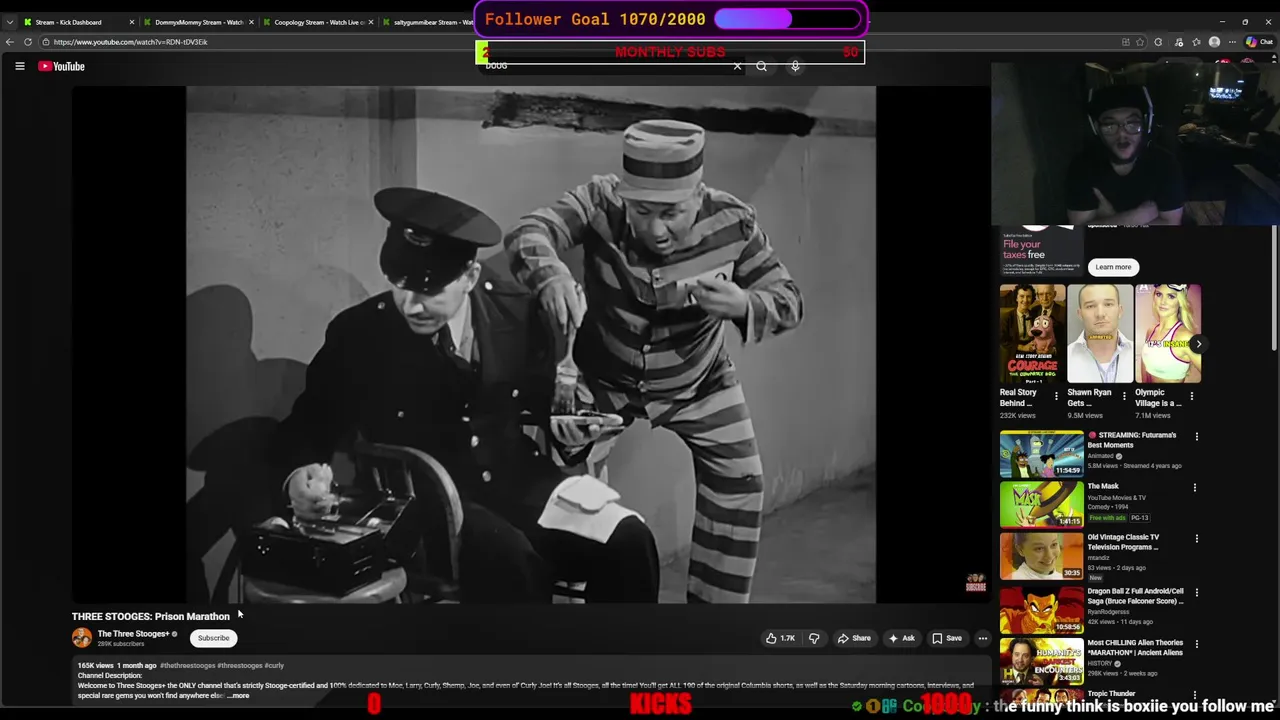1280x720 pixels.
Task: Open options menu for Real Story short
Action: pyautogui.click(x=1056, y=396)
